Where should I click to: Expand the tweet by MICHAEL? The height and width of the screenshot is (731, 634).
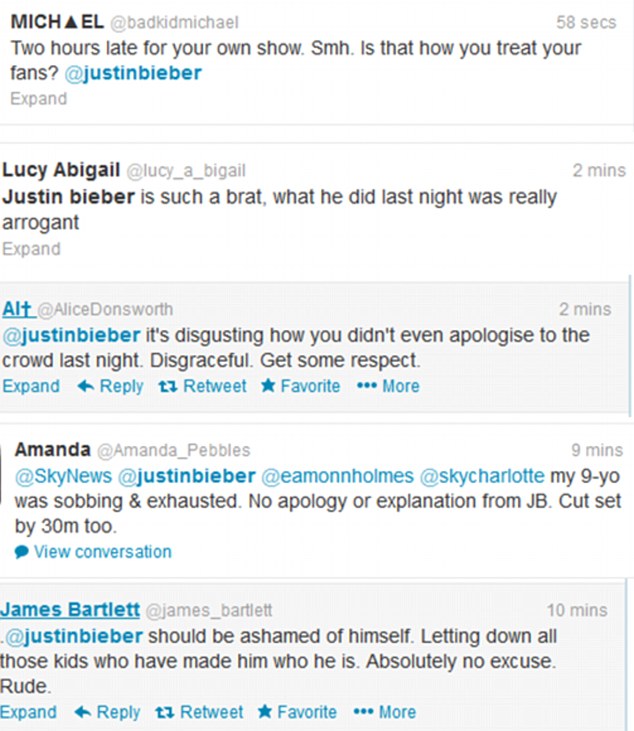[x=38, y=99]
